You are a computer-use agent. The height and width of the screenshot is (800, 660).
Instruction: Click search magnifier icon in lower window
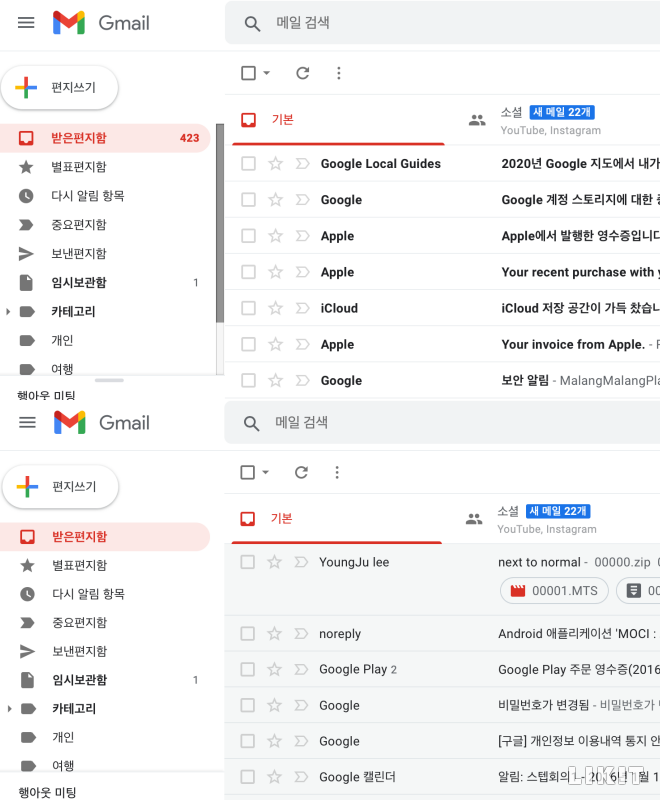[251, 423]
